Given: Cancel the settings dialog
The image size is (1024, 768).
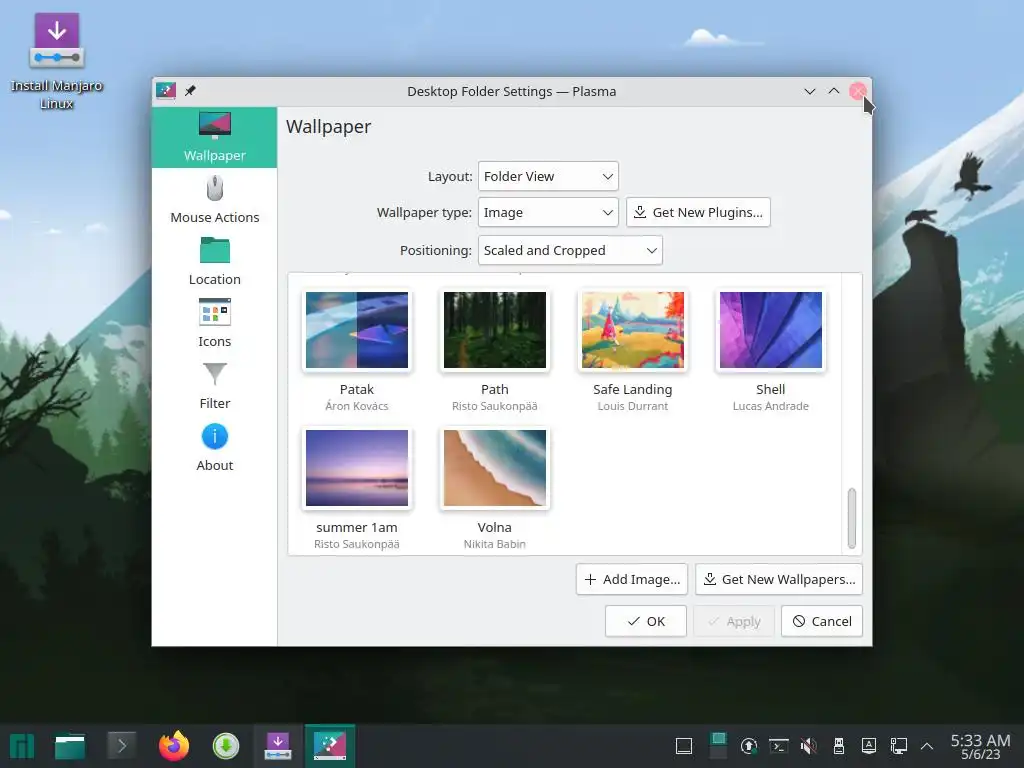Looking at the screenshot, I should click(x=822, y=621).
